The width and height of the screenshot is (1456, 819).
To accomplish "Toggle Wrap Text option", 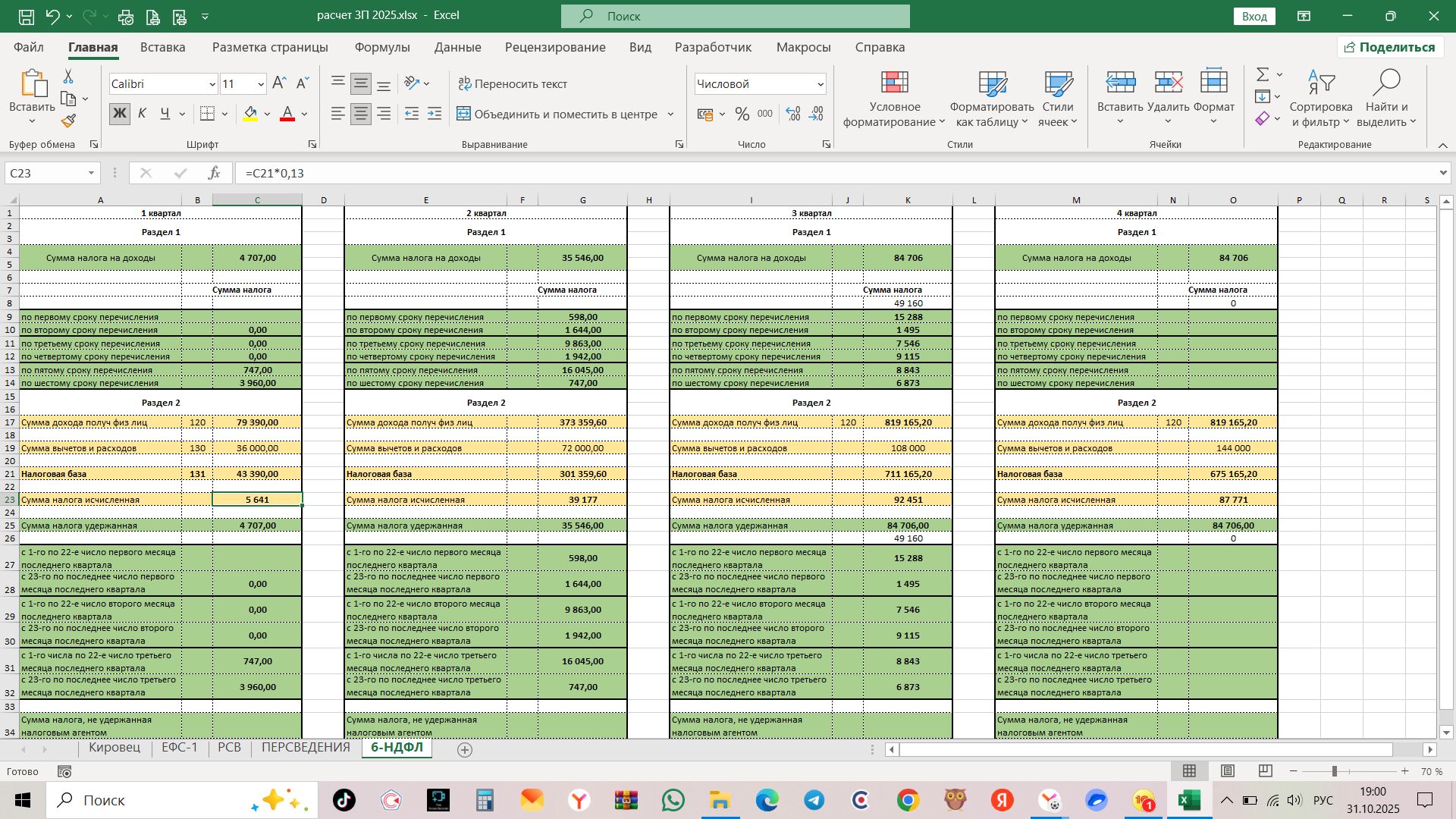I will pos(513,83).
